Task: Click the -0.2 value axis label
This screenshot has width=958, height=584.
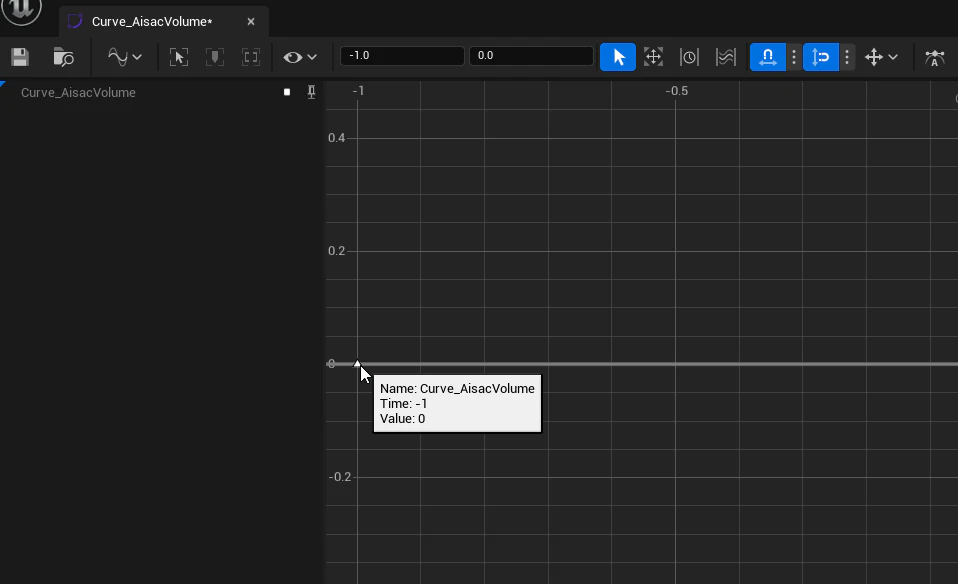Action: point(340,477)
